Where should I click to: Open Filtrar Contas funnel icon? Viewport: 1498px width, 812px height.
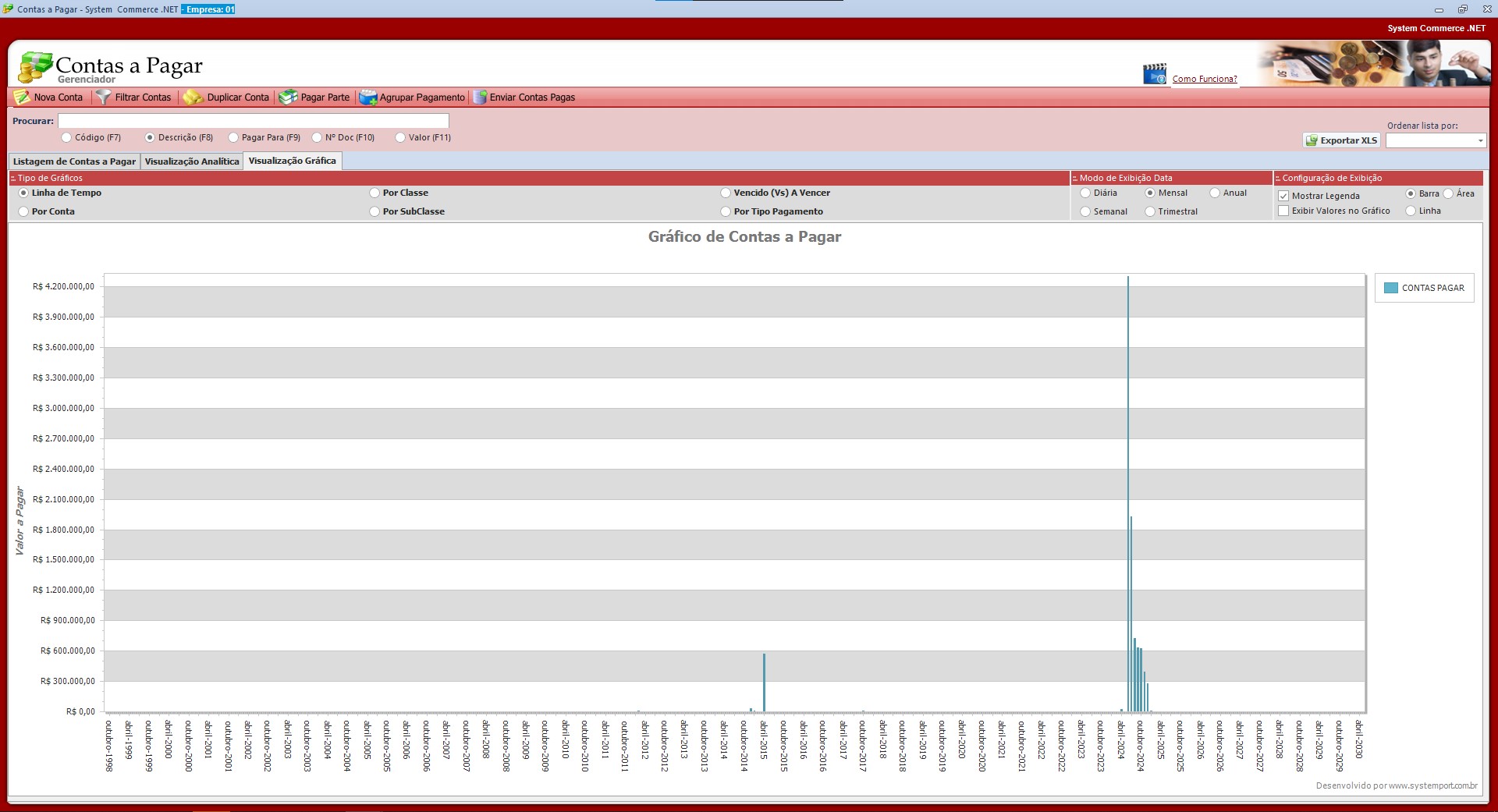(103, 98)
